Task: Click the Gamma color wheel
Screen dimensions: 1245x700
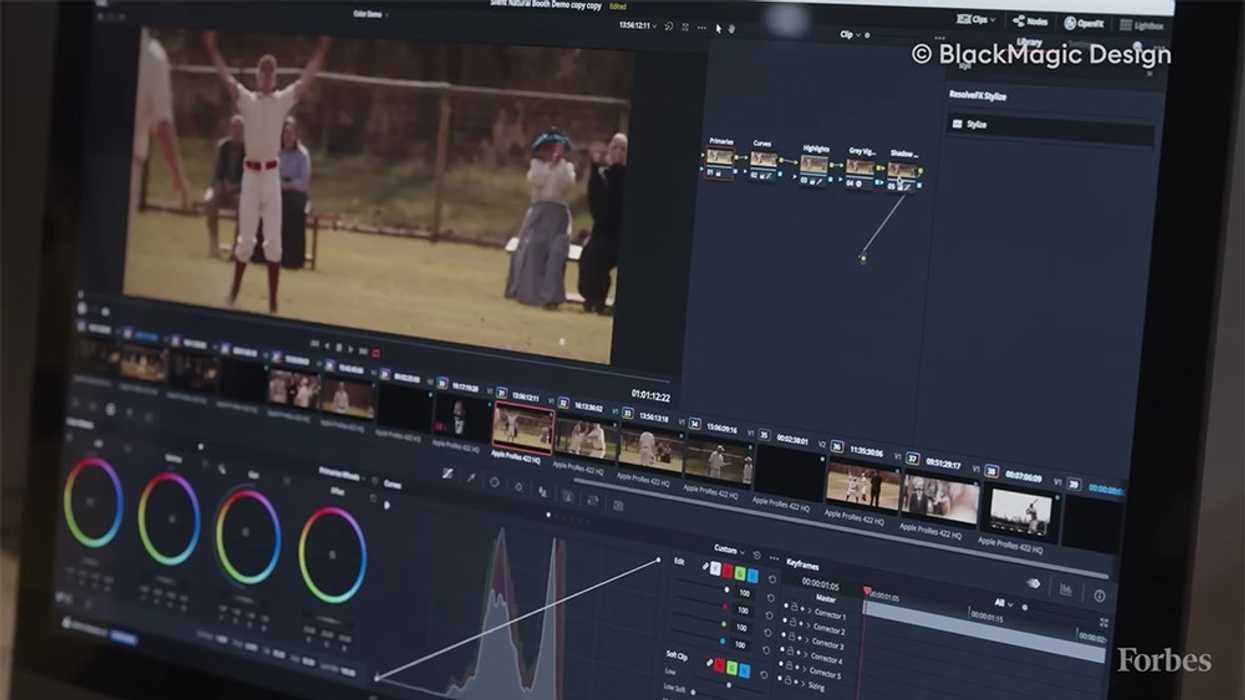Action: tap(169, 520)
